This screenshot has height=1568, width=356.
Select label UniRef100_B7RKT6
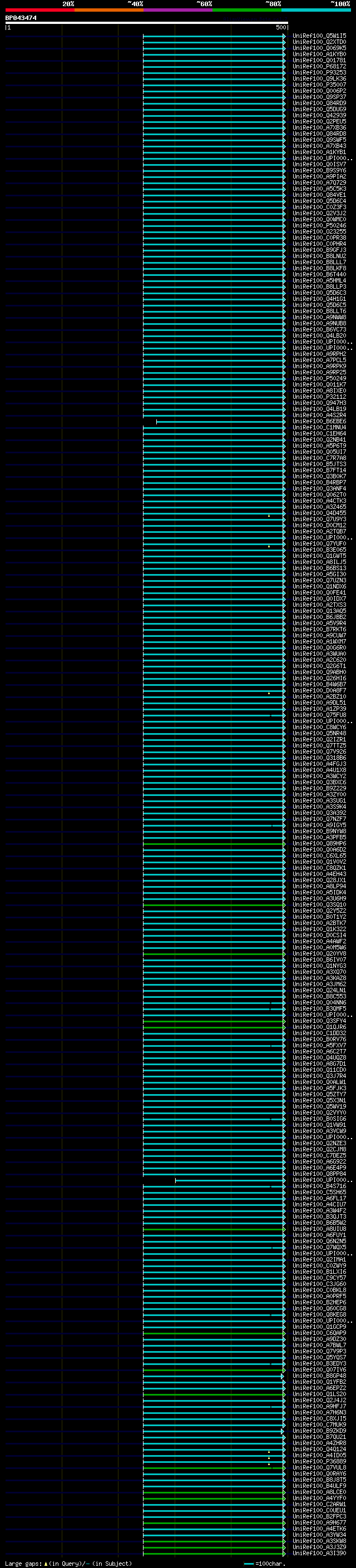(x=319, y=629)
